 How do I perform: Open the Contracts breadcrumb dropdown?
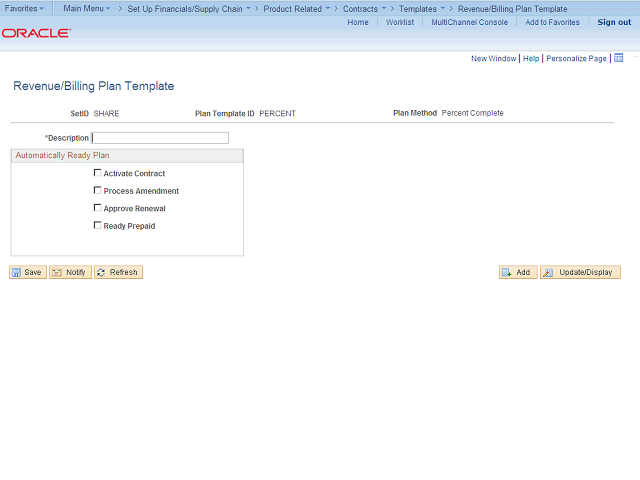pos(364,9)
